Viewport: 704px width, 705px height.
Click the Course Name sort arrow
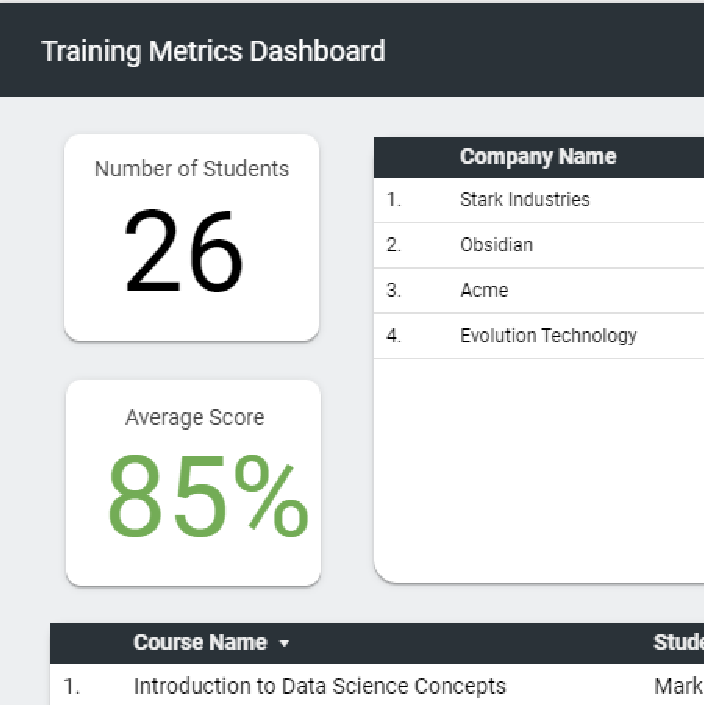(x=284, y=644)
